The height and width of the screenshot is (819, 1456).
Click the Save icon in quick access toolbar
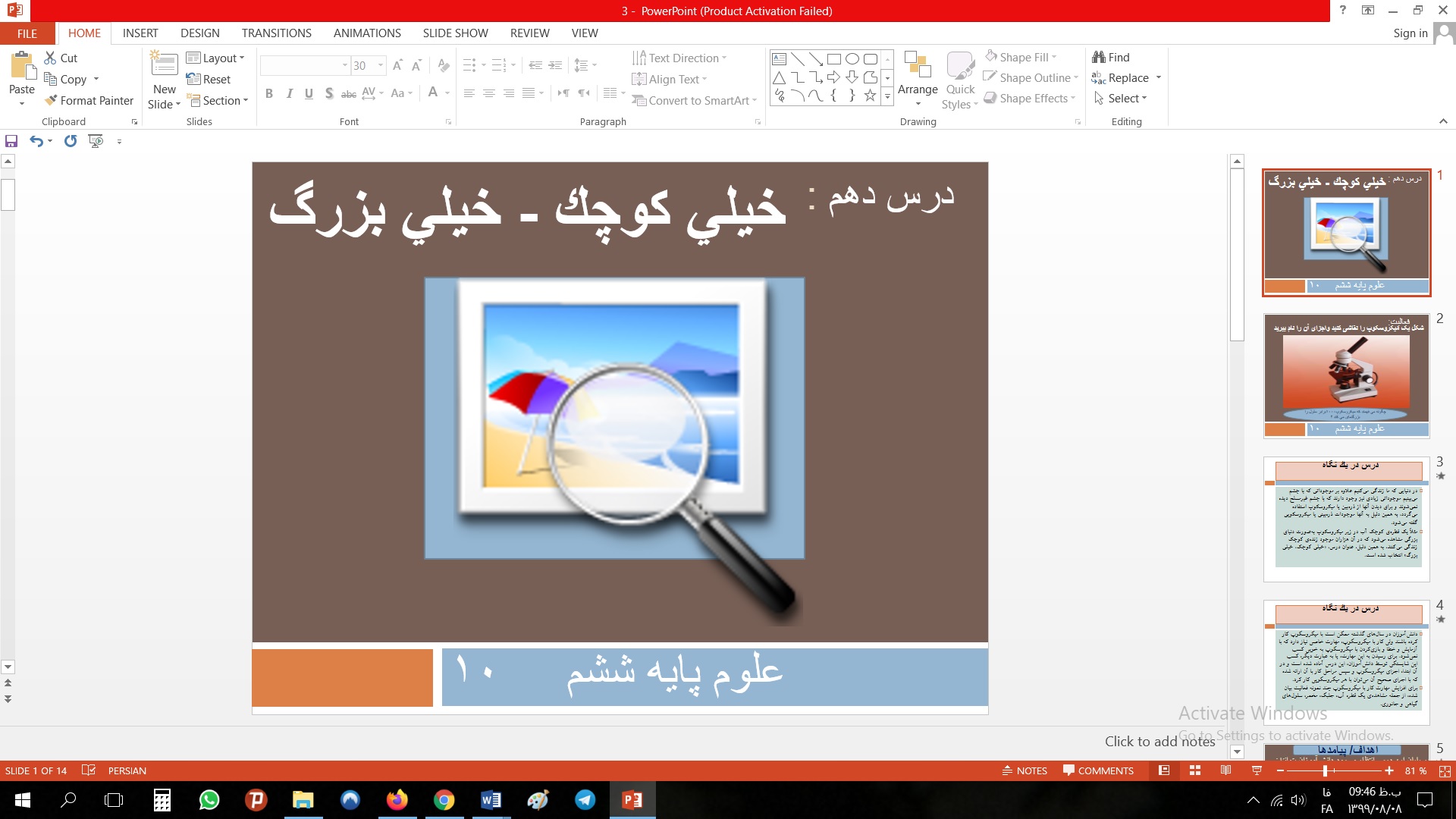[x=11, y=141]
